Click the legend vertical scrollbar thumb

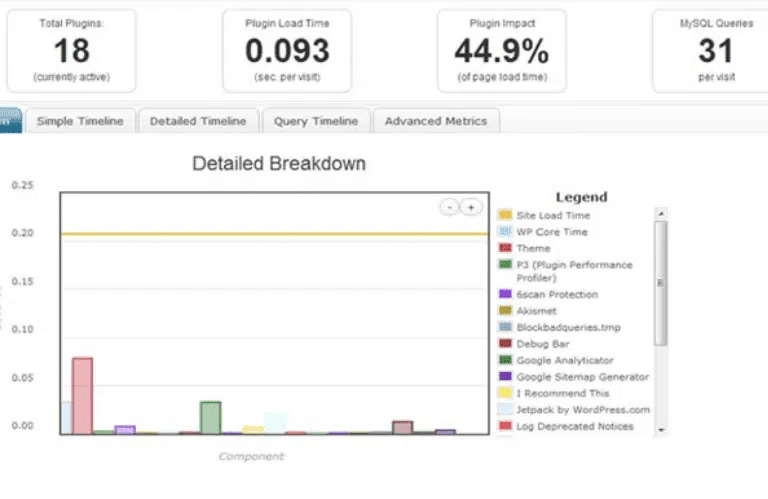click(x=660, y=283)
